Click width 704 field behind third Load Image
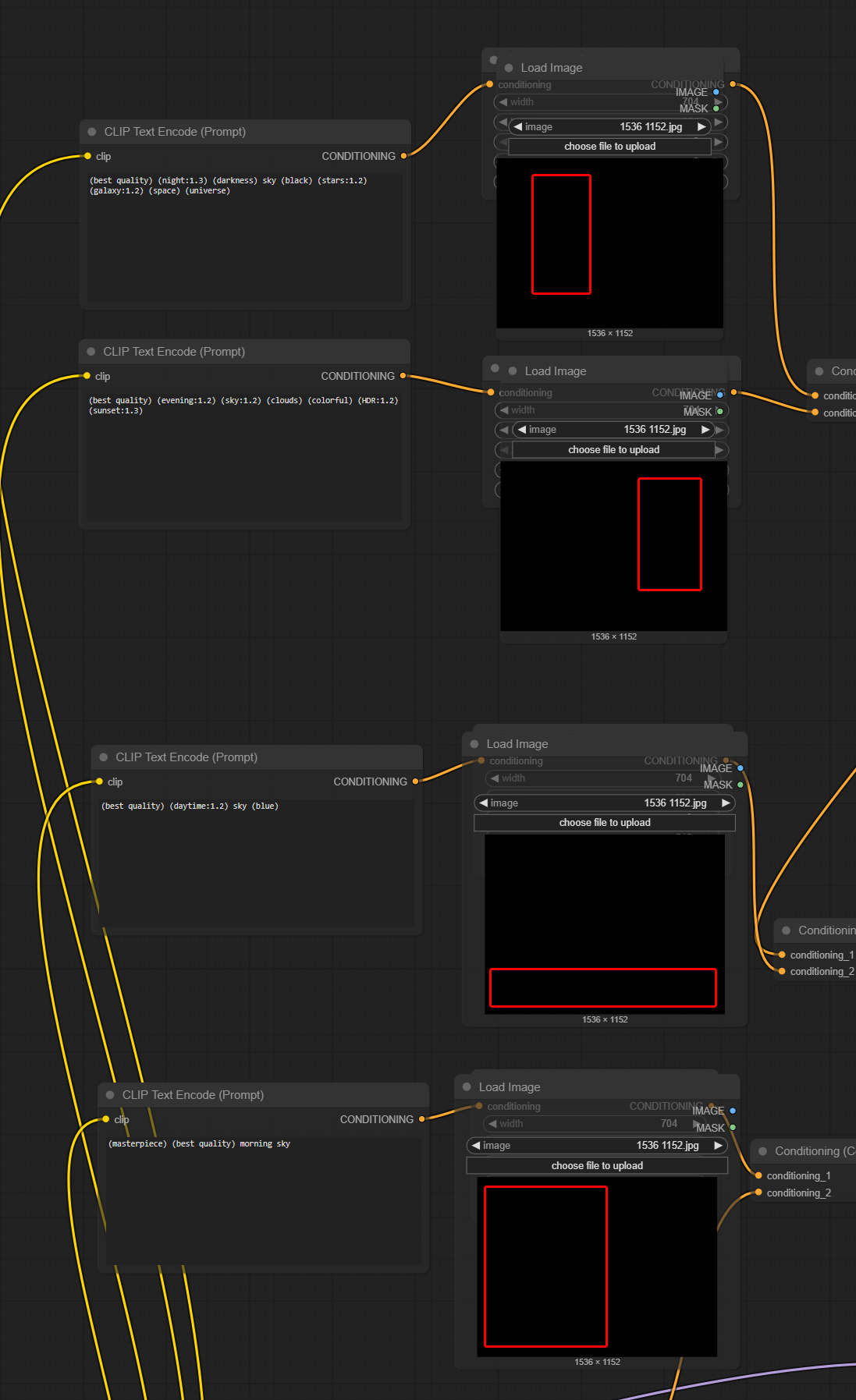Image resolution: width=856 pixels, height=1400 pixels. (x=602, y=778)
